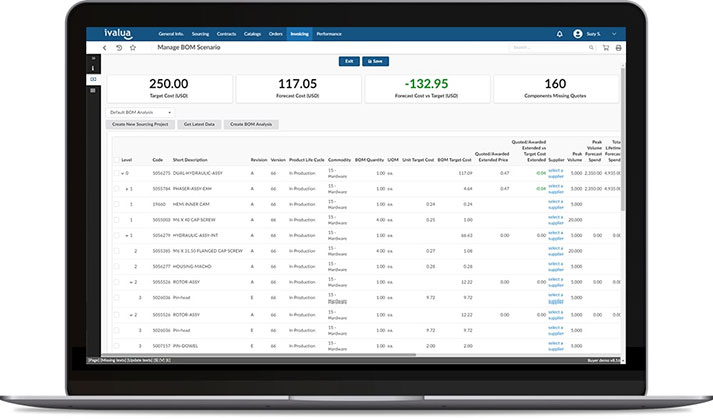Check the FLANGED CAP SCREW row checkbox

(x=116, y=251)
